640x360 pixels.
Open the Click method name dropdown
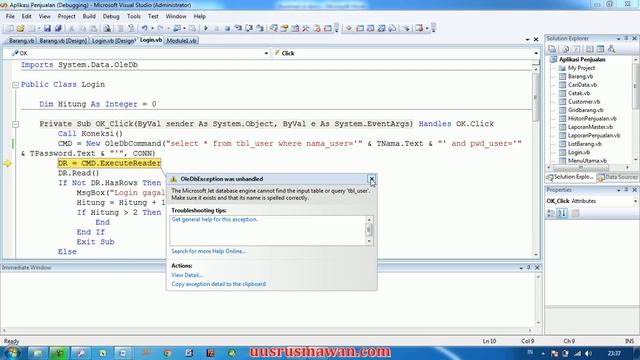pyautogui.click(x=536, y=53)
